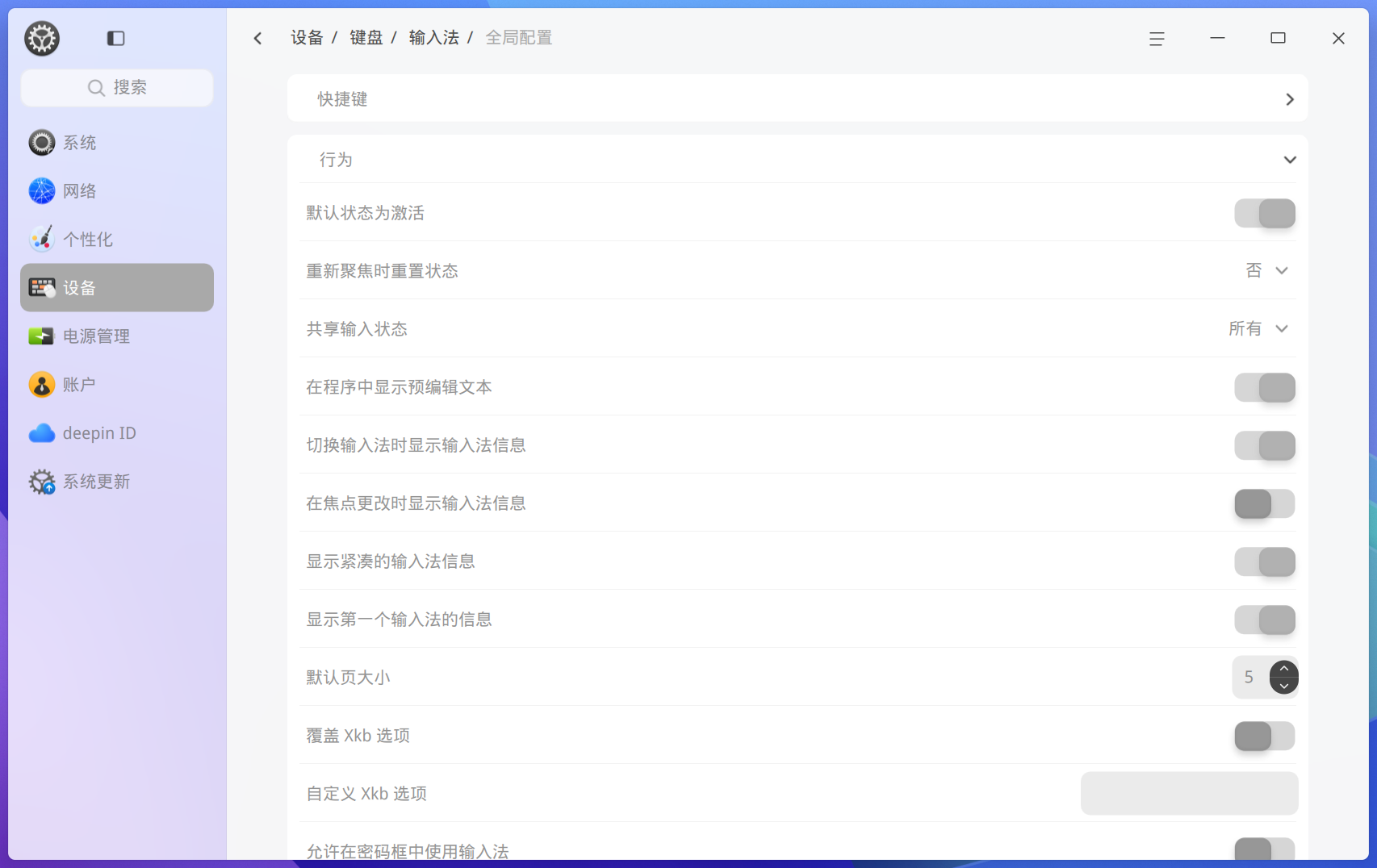Image resolution: width=1377 pixels, height=868 pixels.
Task: Increase 默认页大小 with up arrow
Action: [x=1284, y=669]
